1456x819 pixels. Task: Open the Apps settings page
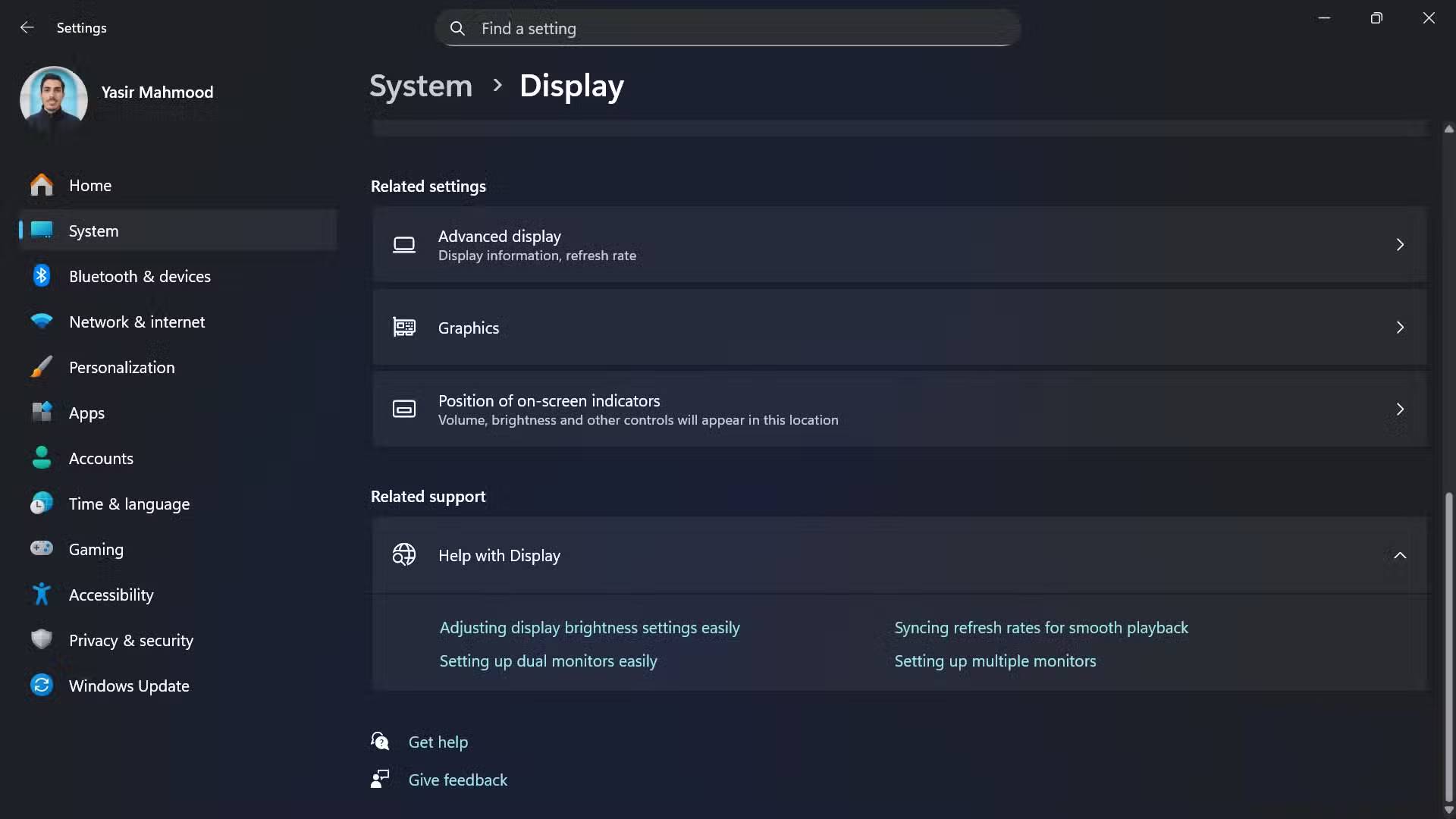click(86, 413)
